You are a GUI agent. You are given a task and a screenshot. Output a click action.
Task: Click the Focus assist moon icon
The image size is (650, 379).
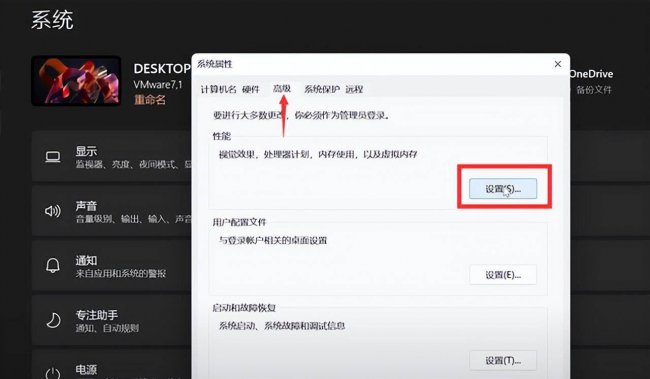click(53, 320)
